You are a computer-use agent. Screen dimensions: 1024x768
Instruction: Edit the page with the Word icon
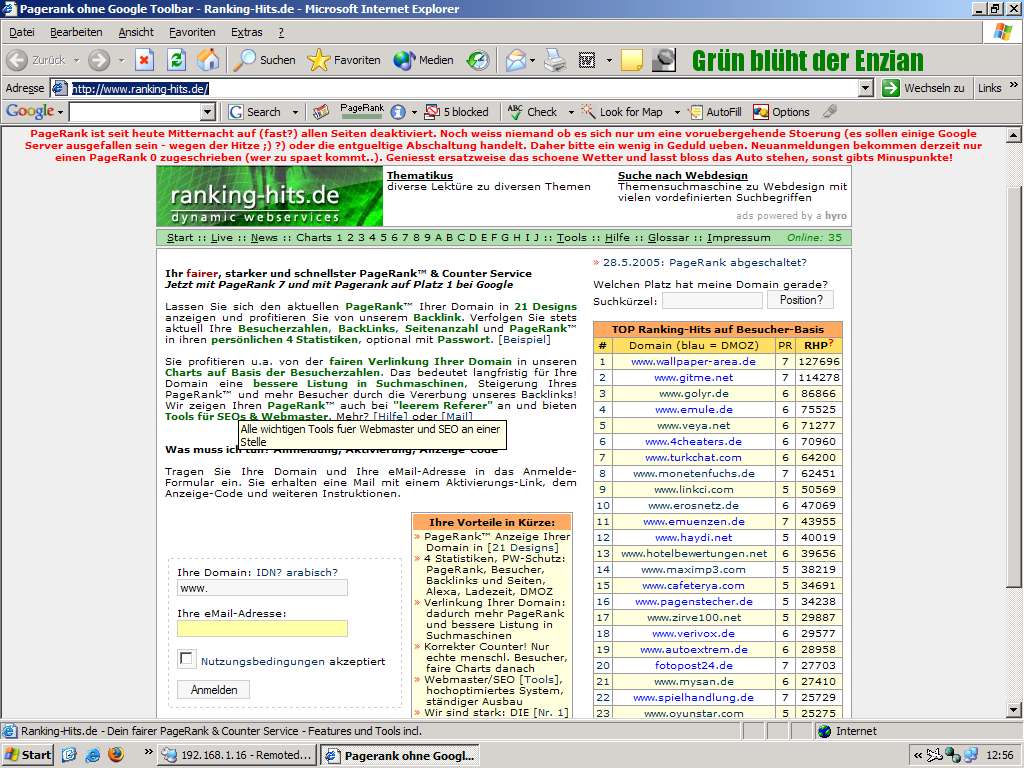[x=586, y=60]
